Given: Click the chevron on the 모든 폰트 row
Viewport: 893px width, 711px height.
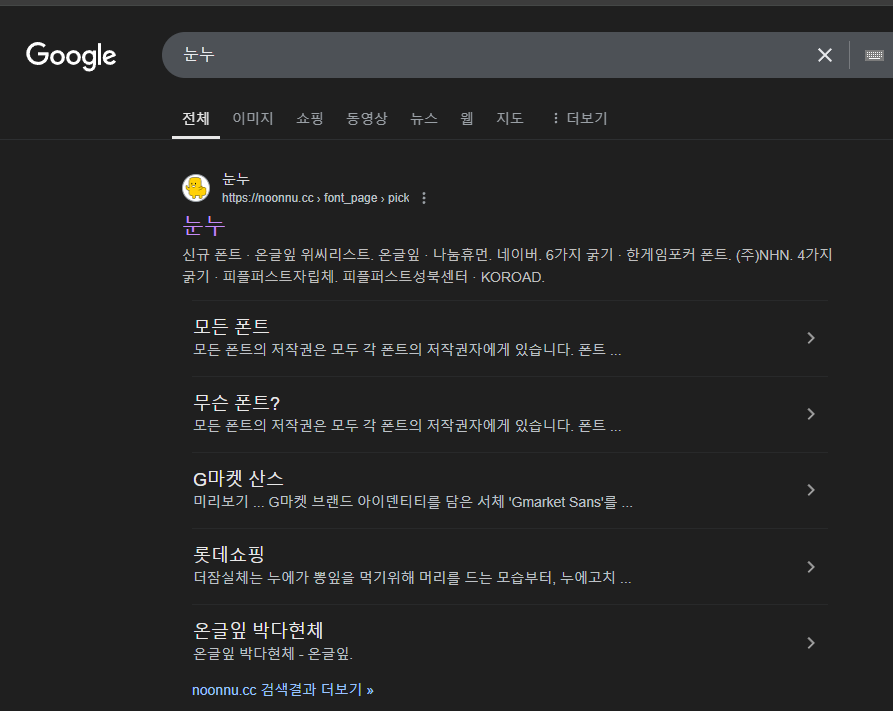Looking at the screenshot, I should (811, 338).
